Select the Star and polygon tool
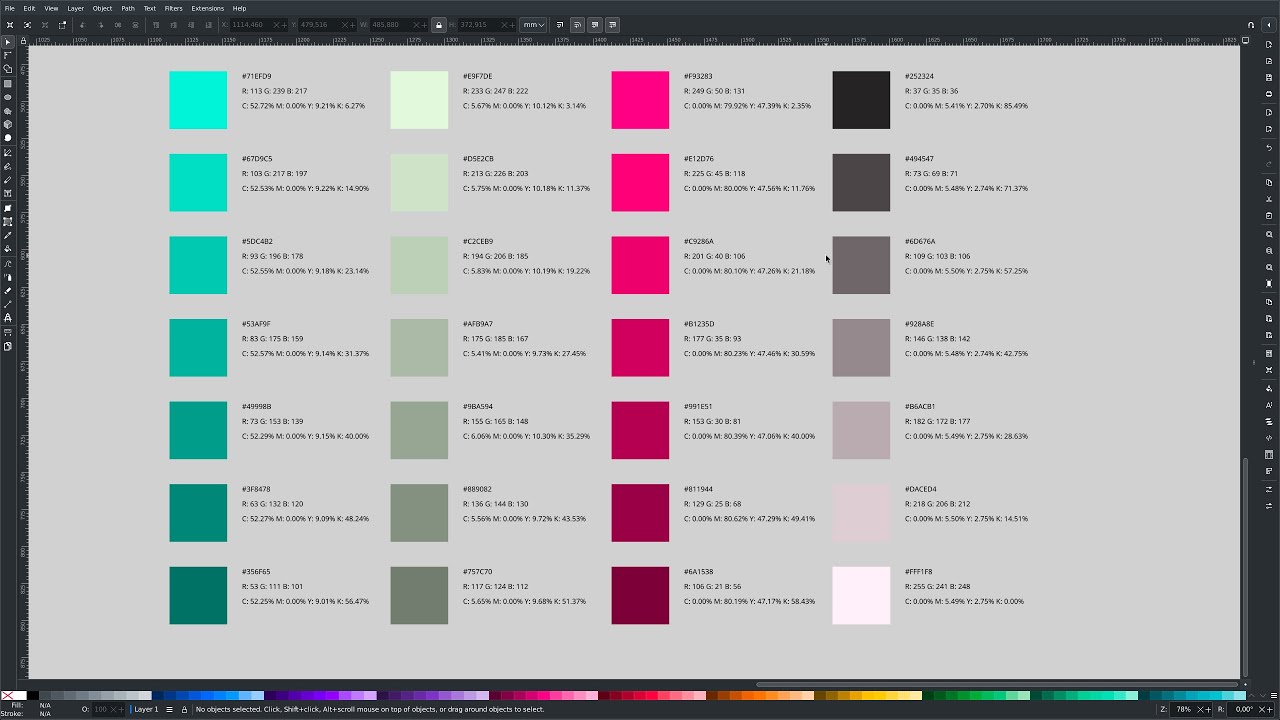The height and width of the screenshot is (720, 1280). click(x=8, y=112)
